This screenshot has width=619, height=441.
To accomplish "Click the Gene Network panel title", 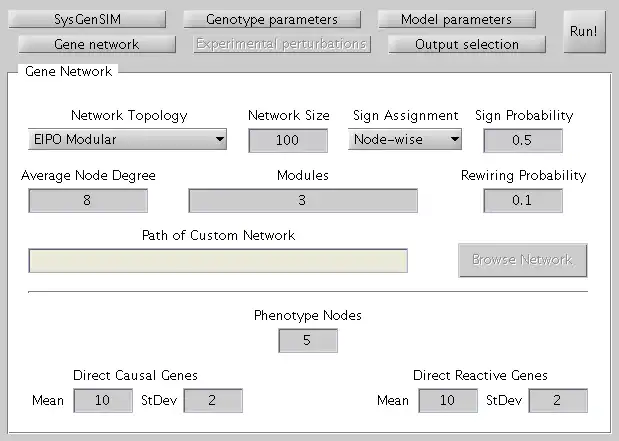I will (x=68, y=71).
